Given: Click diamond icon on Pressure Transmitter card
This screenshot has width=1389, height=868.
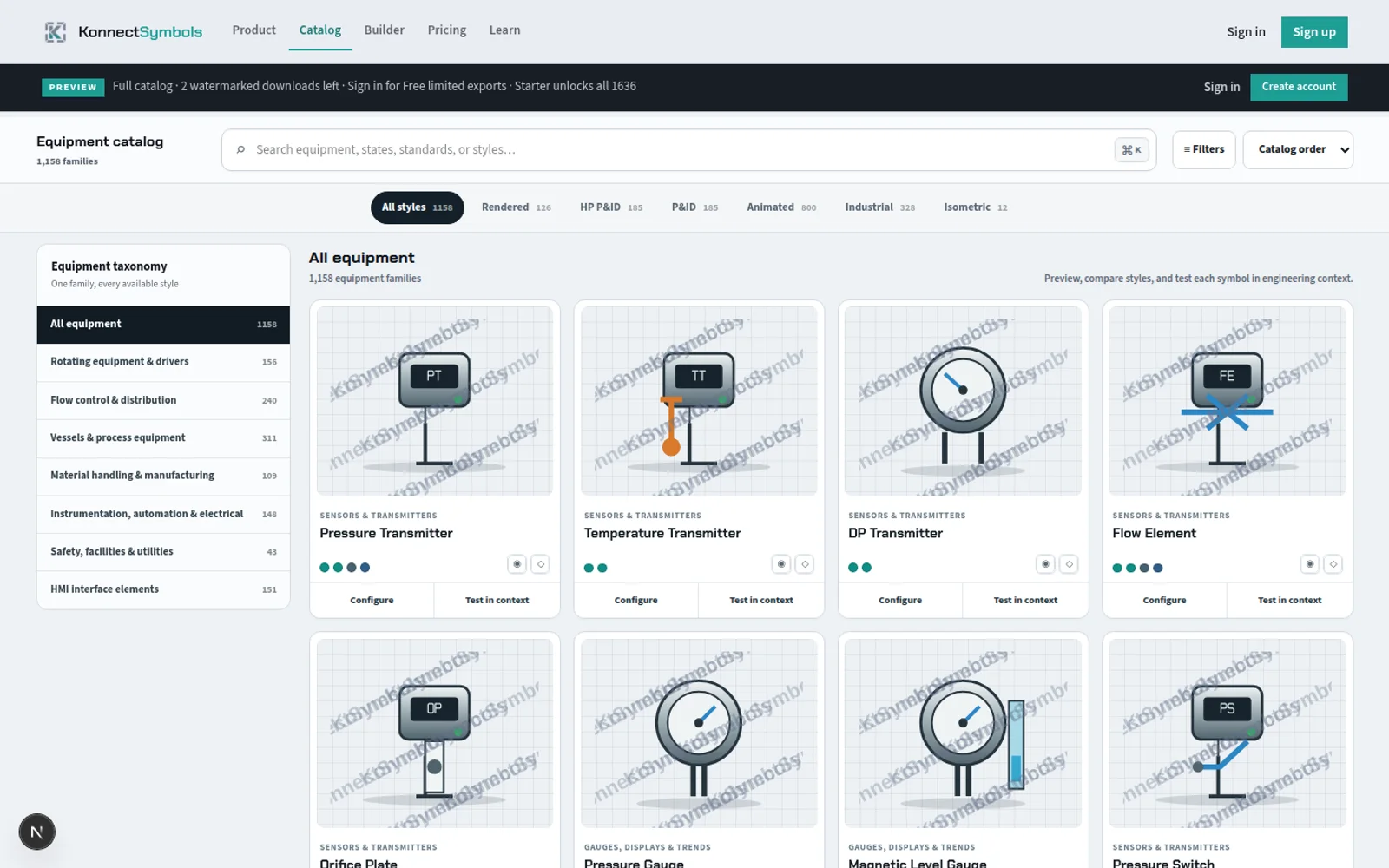Looking at the screenshot, I should 540,564.
